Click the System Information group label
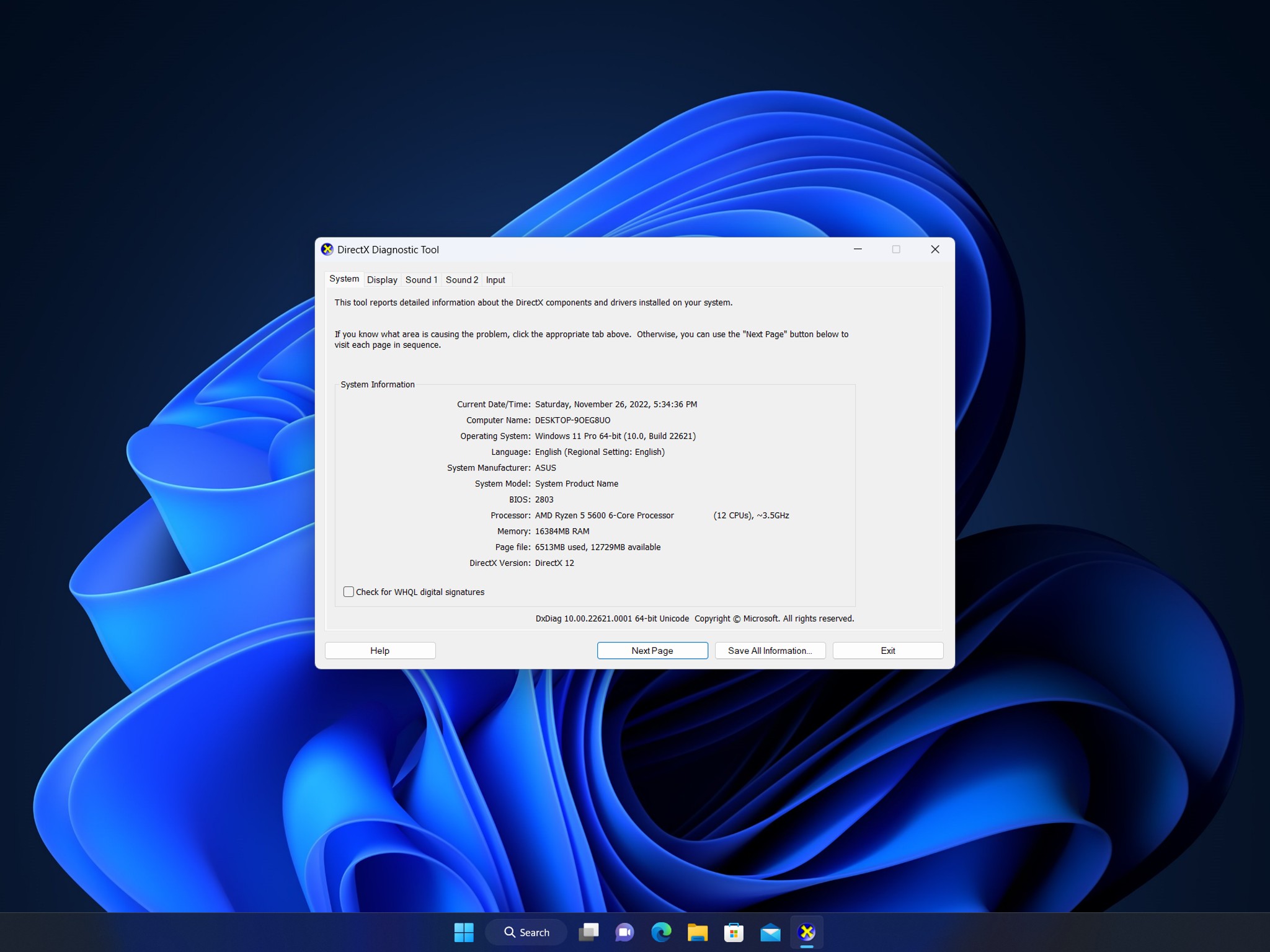This screenshot has width=1270, height=952. 378,384
